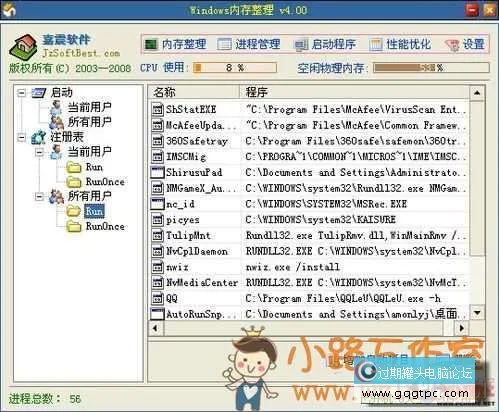Click the horizontal scroll left arrow
The image size is (499, 412).
(155, 328)
